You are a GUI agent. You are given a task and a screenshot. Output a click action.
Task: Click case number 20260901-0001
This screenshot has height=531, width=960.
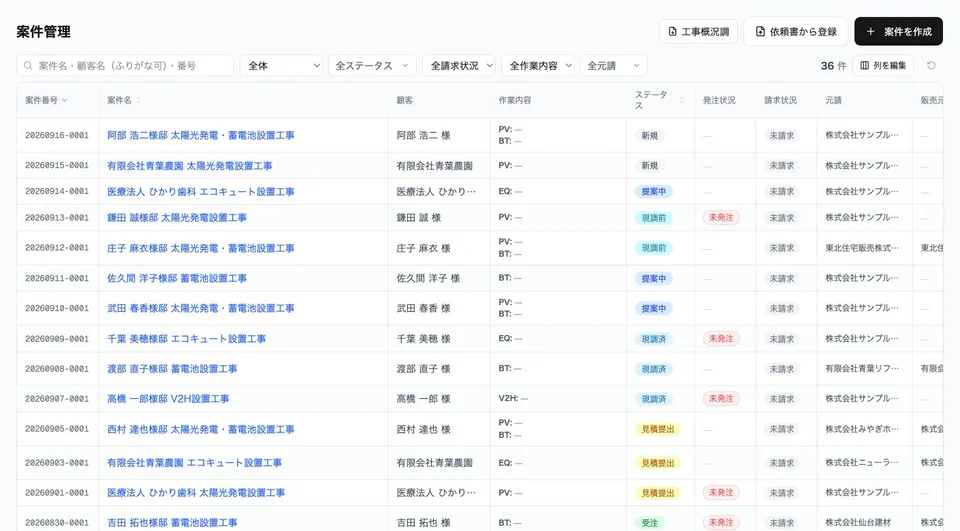57,492
